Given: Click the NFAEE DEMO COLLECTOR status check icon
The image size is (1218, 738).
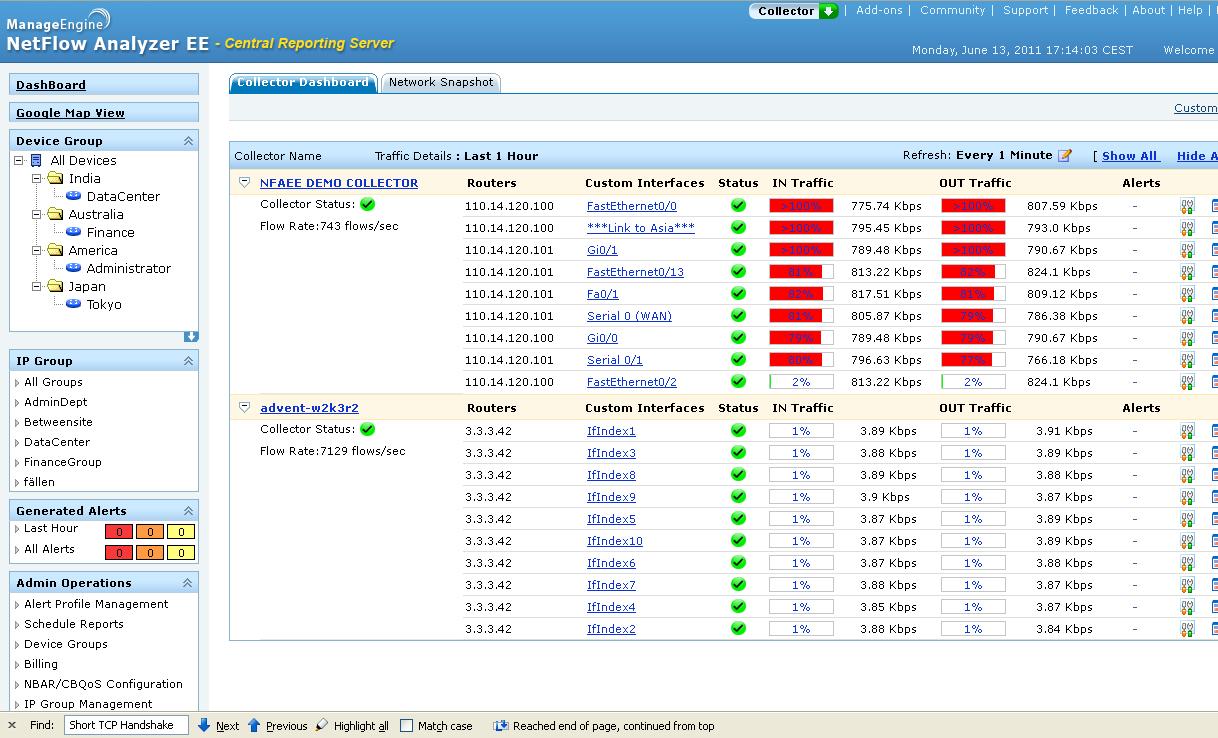Looking at the screenshot, I should 367,204.
